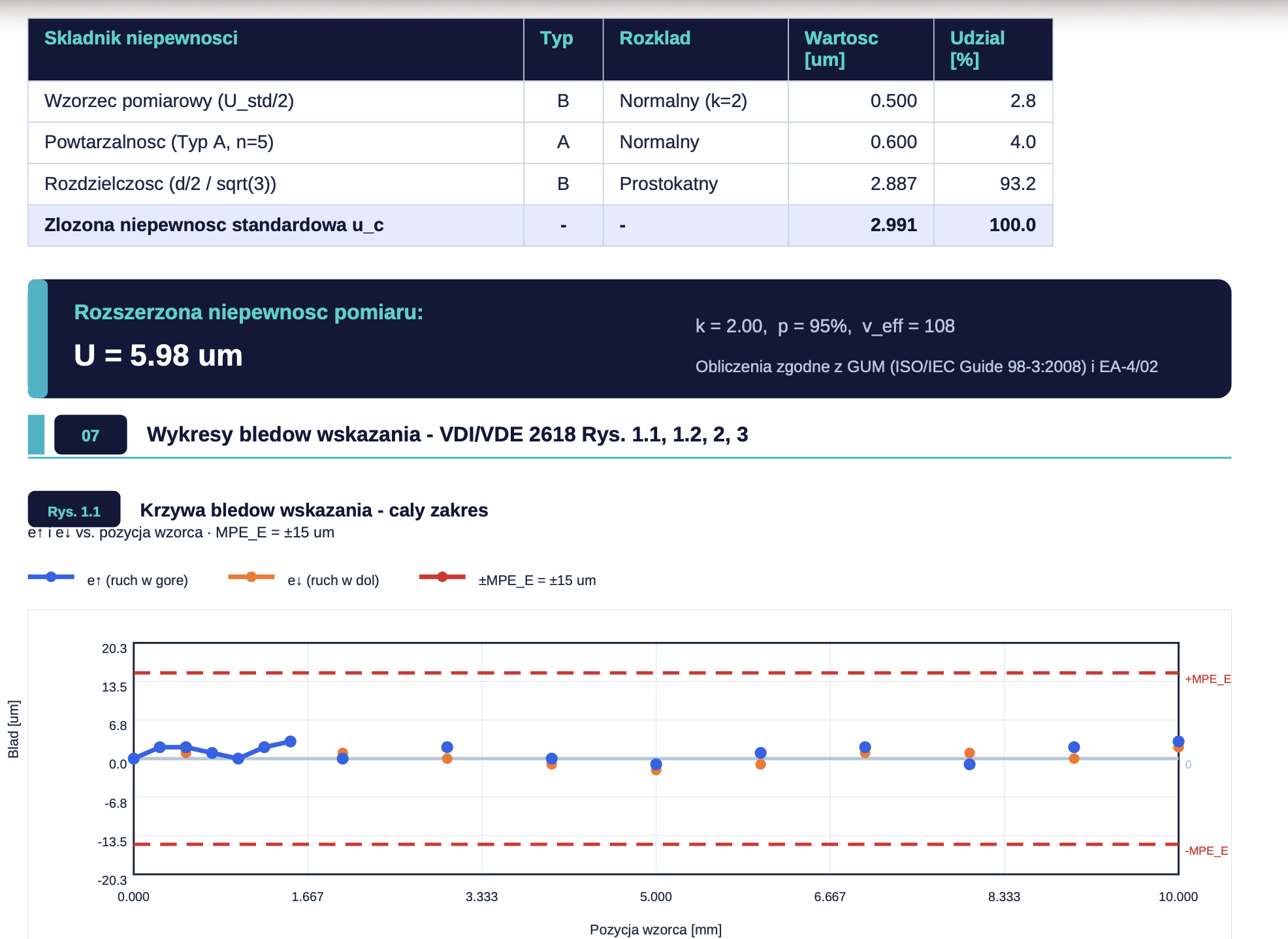The width and height of the screenshot is (1288, 939).
Task: Click the orange e↓ legend marker
Action: click(x=251, y=577)
